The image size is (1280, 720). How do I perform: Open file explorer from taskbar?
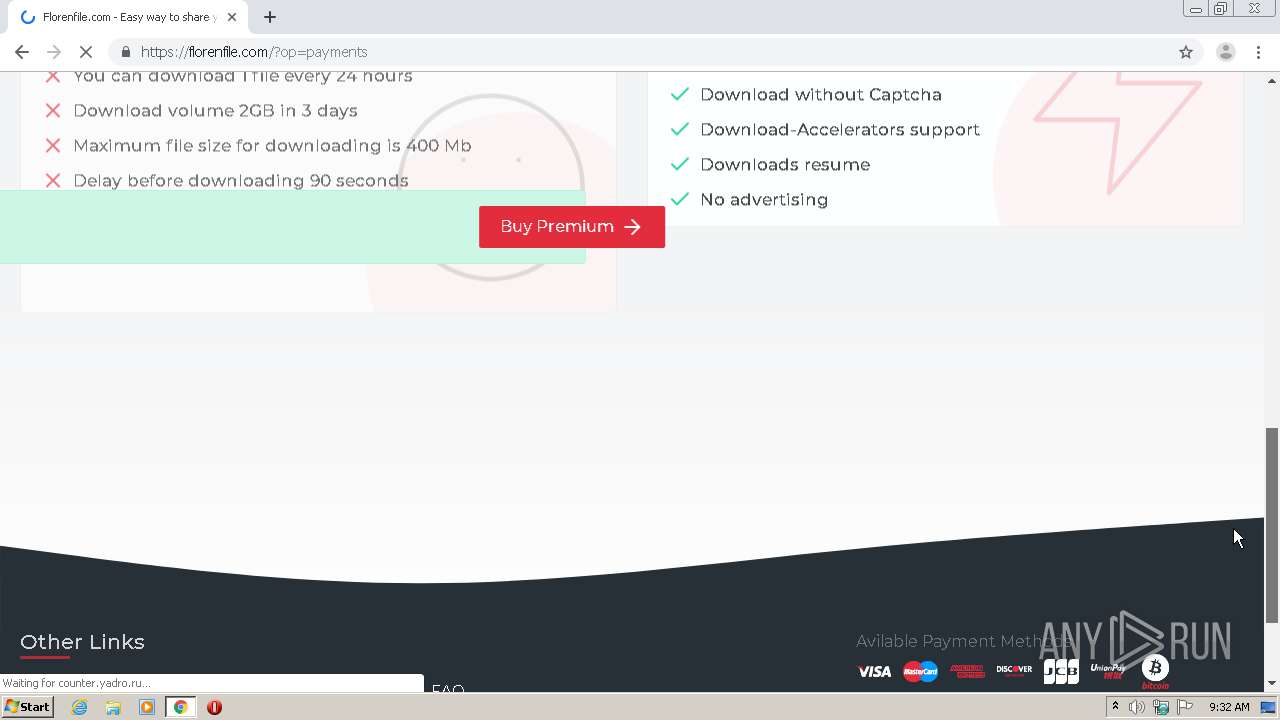point(113,707)
